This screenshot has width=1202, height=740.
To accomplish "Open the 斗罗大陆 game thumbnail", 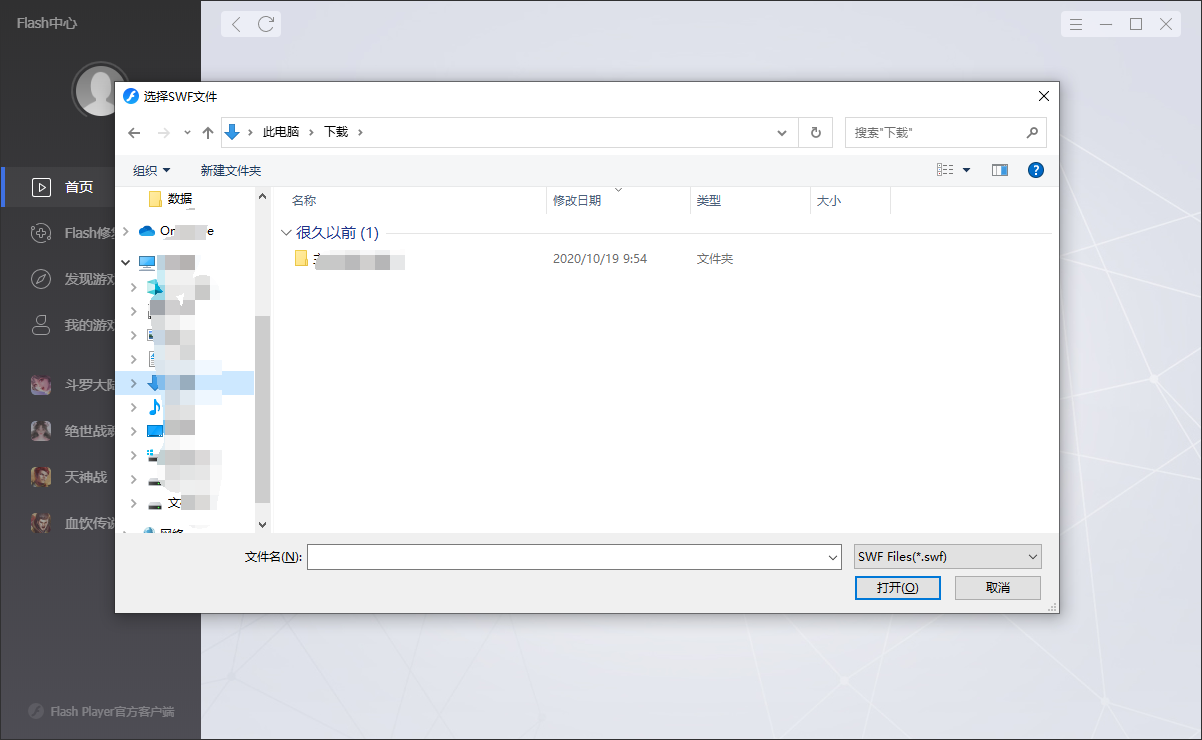I will [x=41, y=385].
